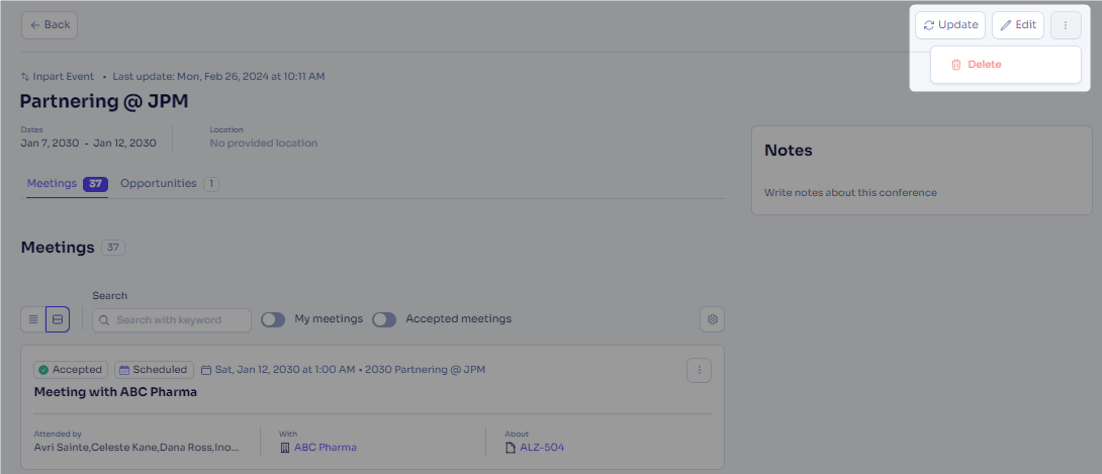Switch to list view icon
This screenshot has width=1102, height=474.
pos(33,319)
